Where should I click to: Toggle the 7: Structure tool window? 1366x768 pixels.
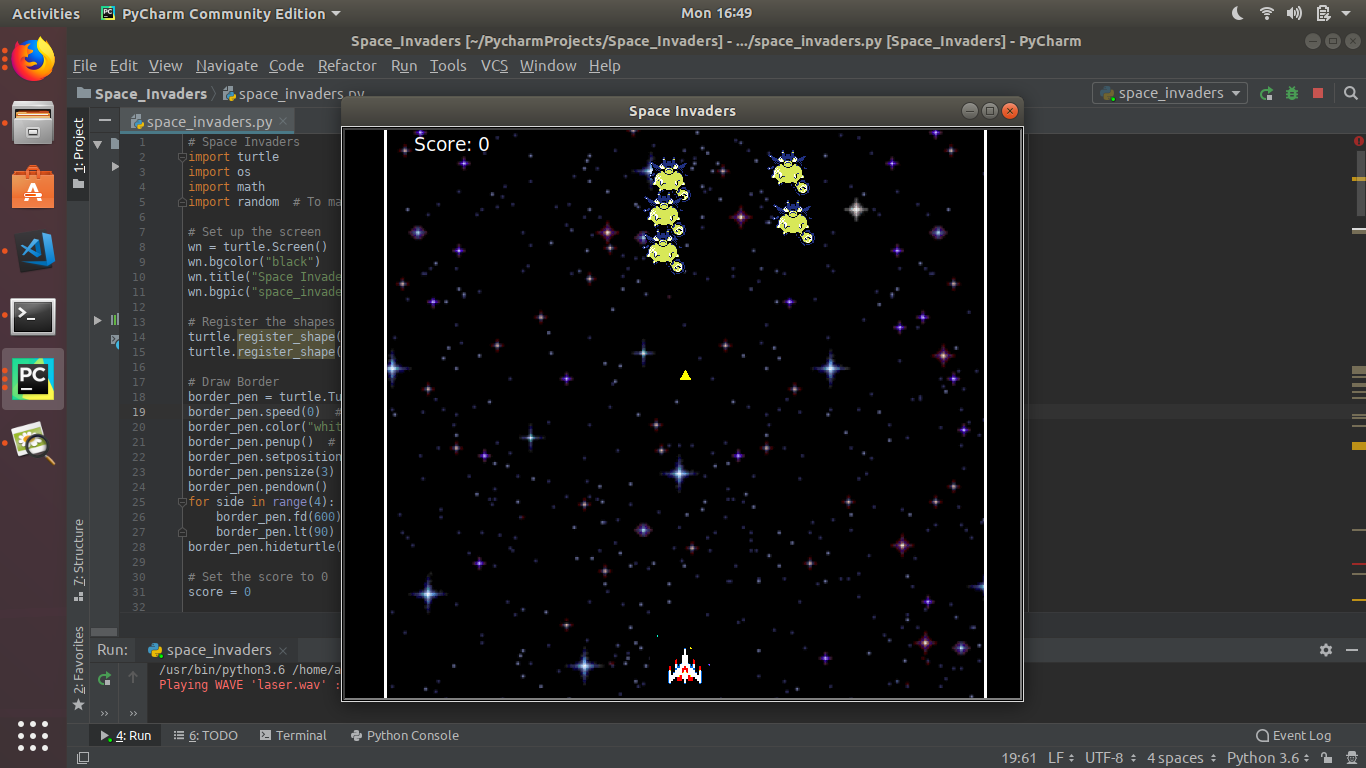[78, 560]
